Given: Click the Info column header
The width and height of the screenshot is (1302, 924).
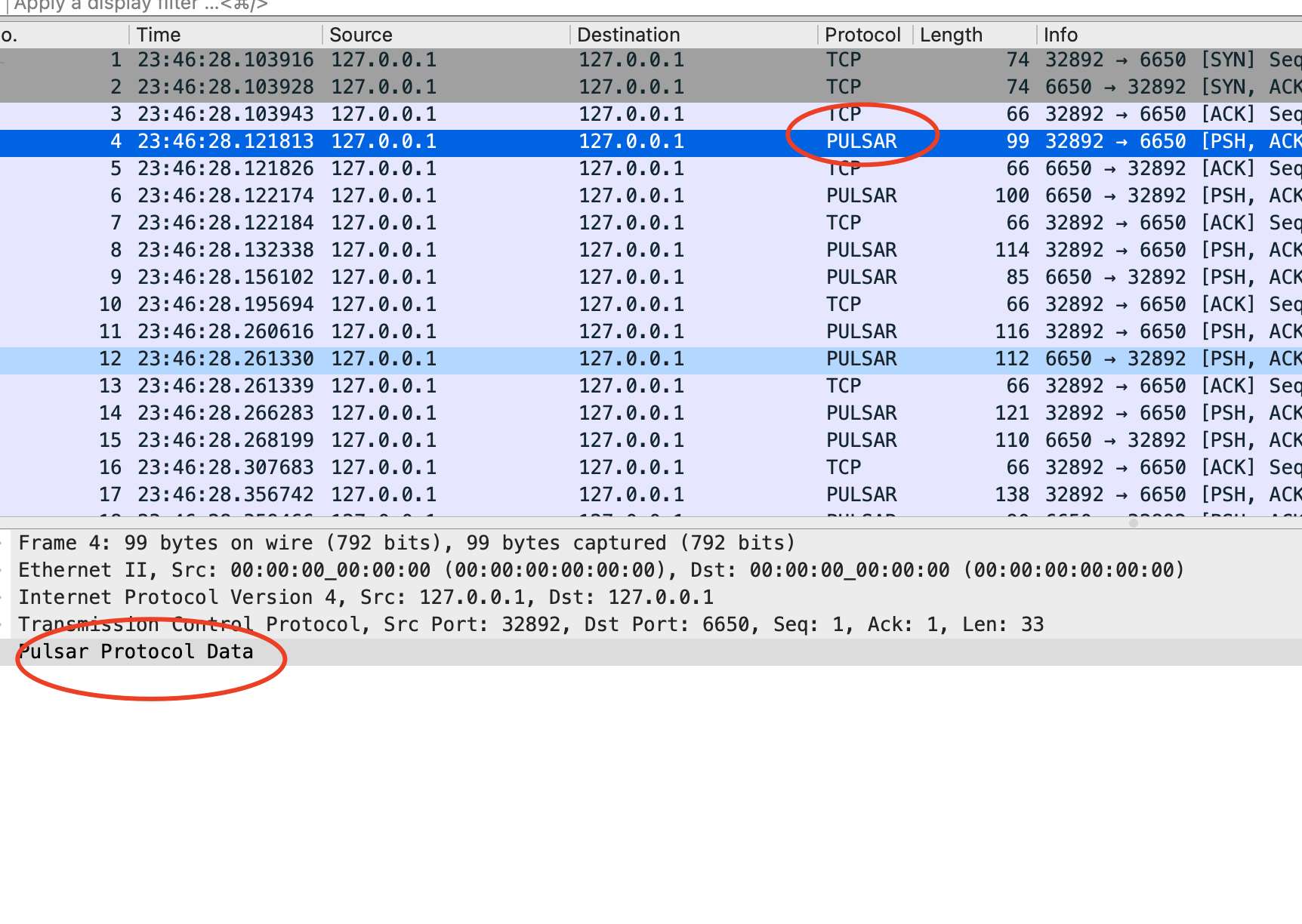Looking at the screenshot, I should click(1060, 35).
